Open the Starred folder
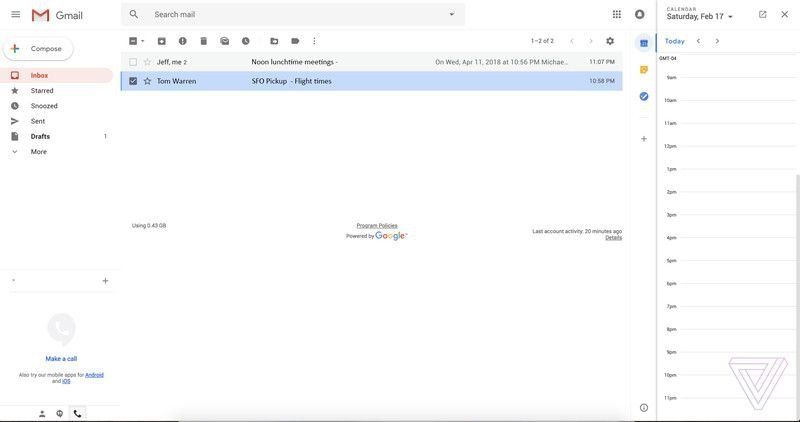800x422 pixels. point(42,91)
